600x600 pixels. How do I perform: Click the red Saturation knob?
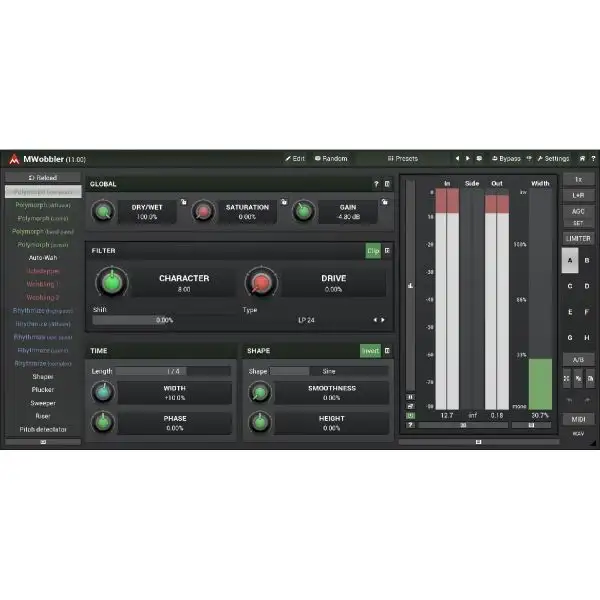(203, 212)
